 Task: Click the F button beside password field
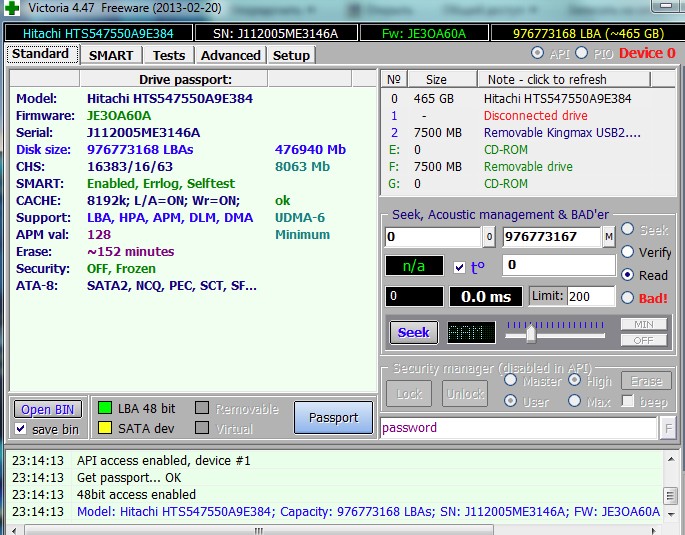tap(668, 428)
